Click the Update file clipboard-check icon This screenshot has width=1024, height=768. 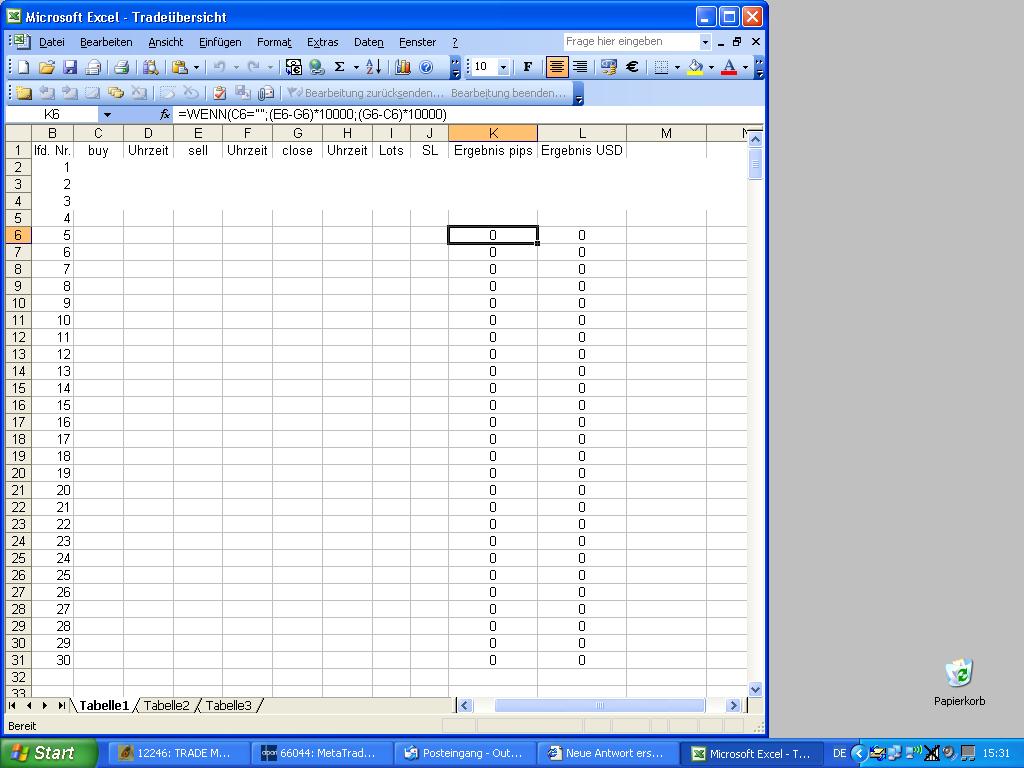tap(220, 93)
